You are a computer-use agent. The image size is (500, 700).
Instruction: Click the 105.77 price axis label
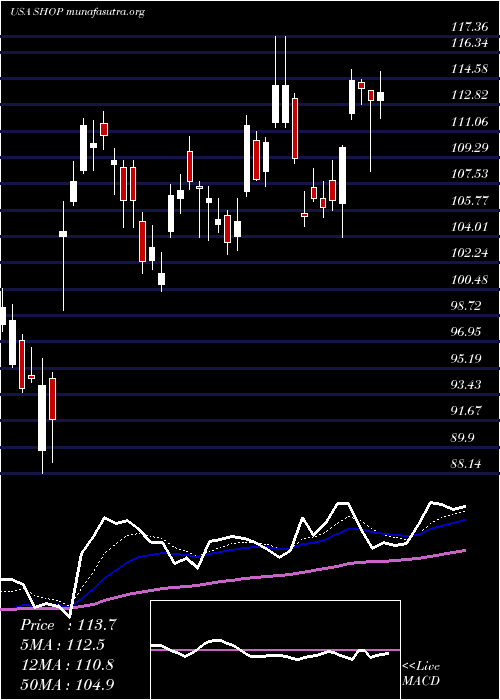pos(470,201)
